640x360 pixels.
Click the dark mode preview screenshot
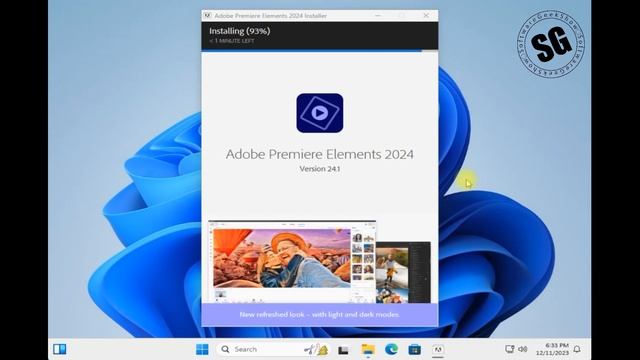click(403, 272)
